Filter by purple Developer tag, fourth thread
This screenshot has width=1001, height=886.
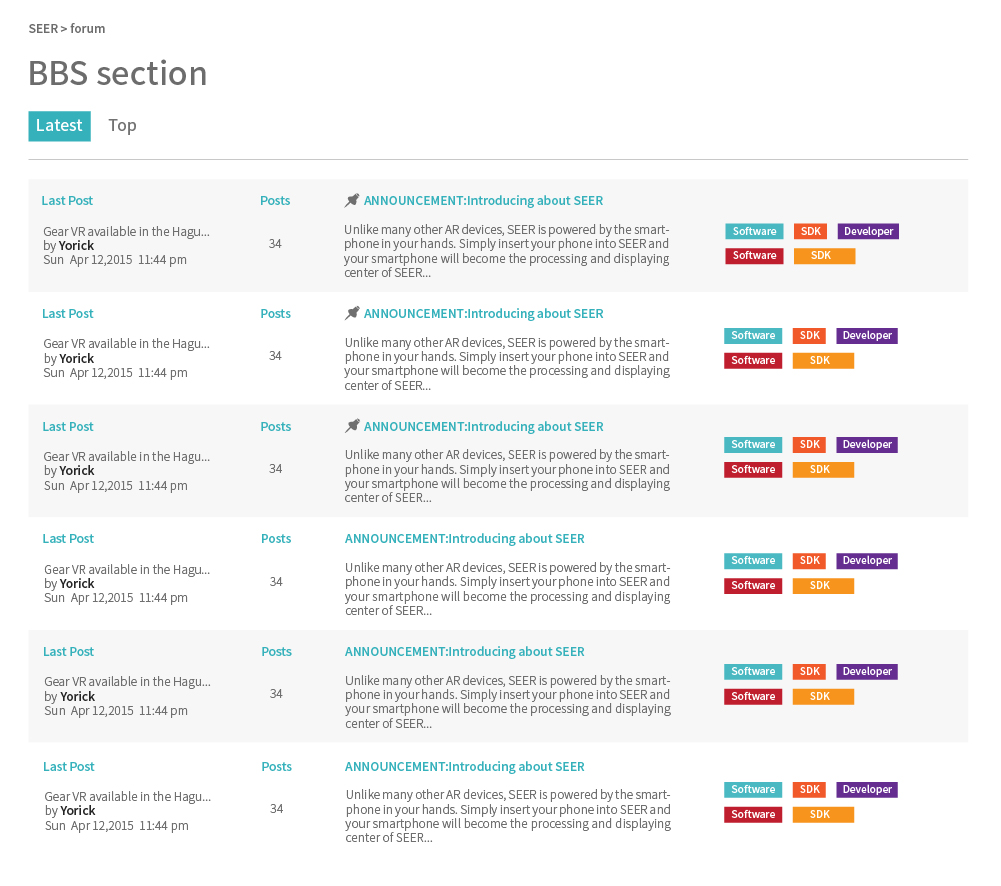[x=867, y=561]
